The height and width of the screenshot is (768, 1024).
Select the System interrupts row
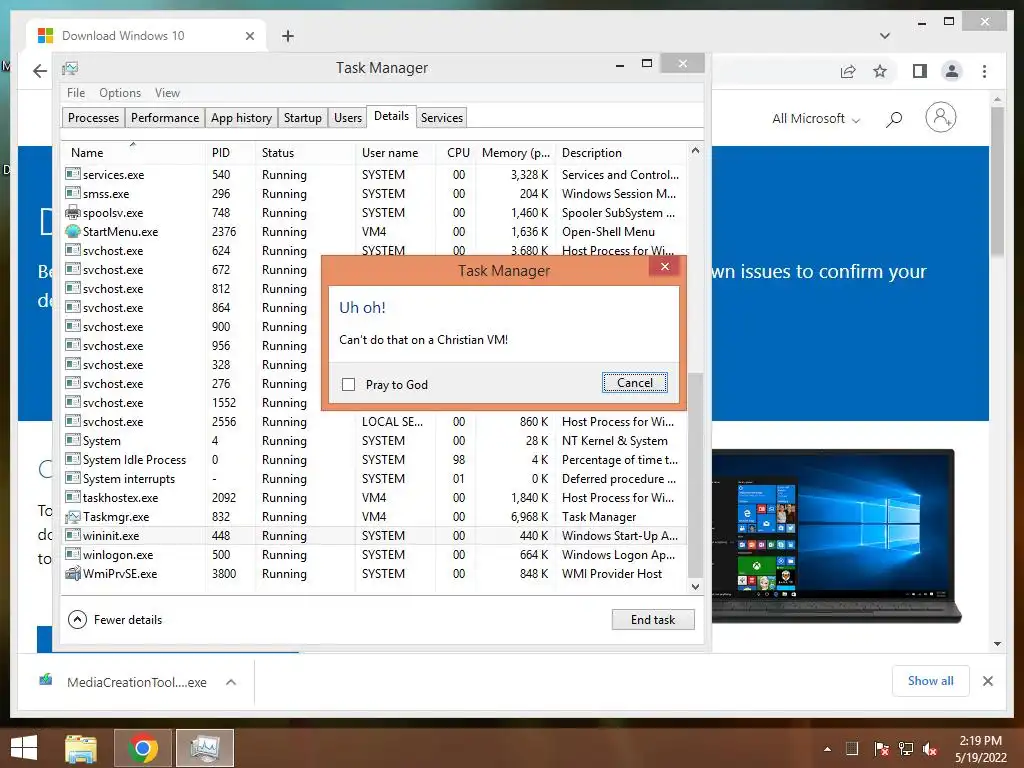pos(375,479)
